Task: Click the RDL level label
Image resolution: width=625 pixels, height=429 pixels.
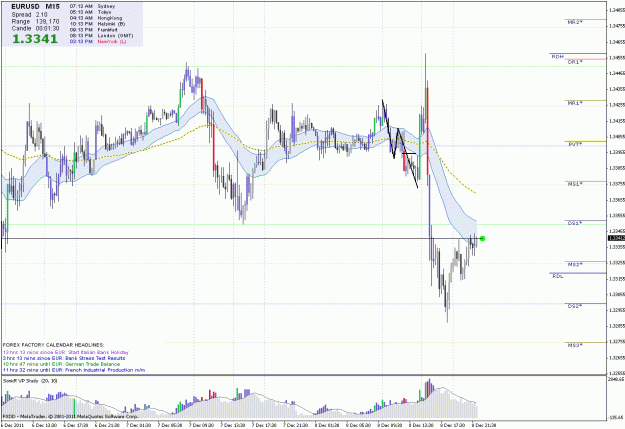Action: pyautogui.click(x=557, y=276)
